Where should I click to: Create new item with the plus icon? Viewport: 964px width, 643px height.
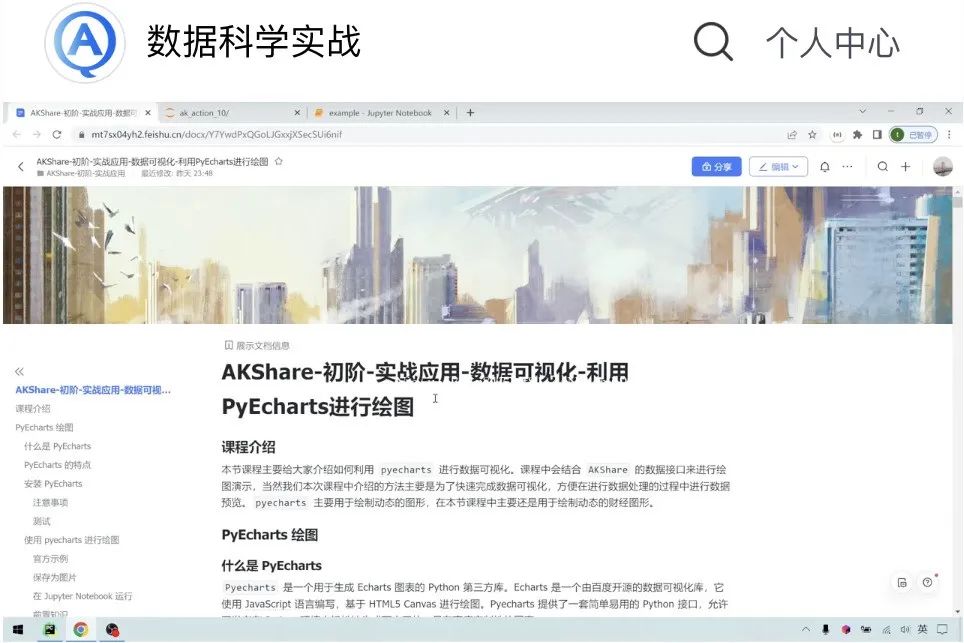coord(906,167)
